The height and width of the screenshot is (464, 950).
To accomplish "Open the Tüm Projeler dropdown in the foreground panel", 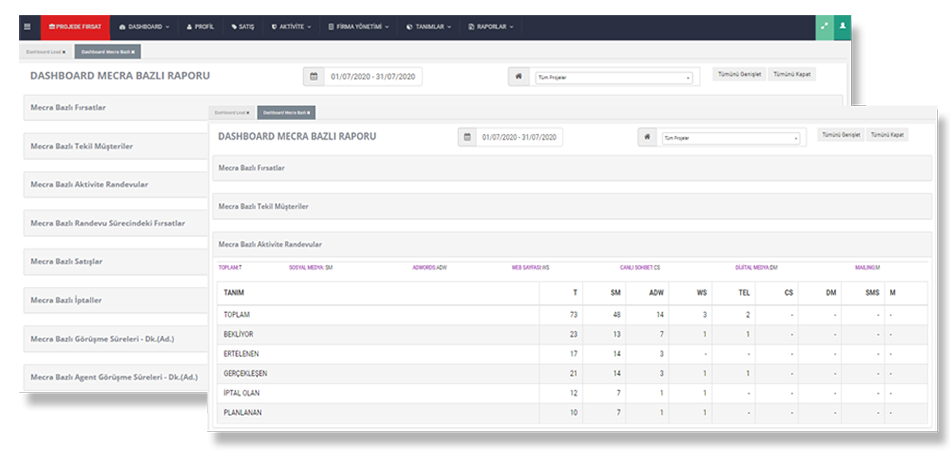I will coord(730,138).
